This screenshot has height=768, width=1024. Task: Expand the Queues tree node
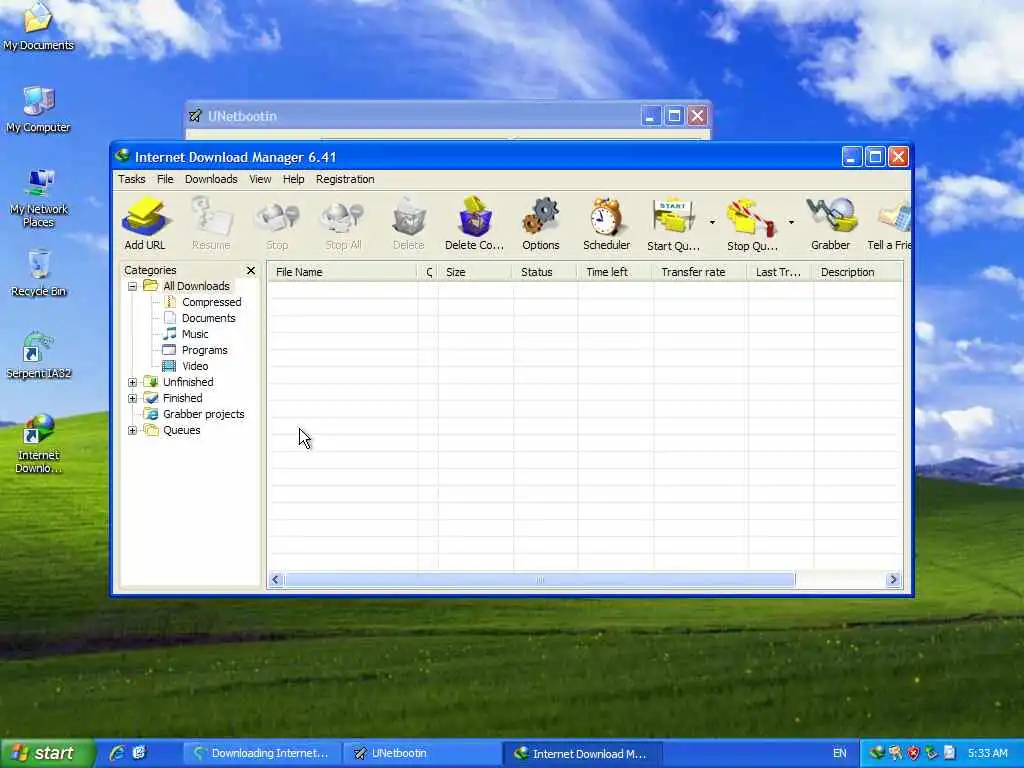click(133, 430)
